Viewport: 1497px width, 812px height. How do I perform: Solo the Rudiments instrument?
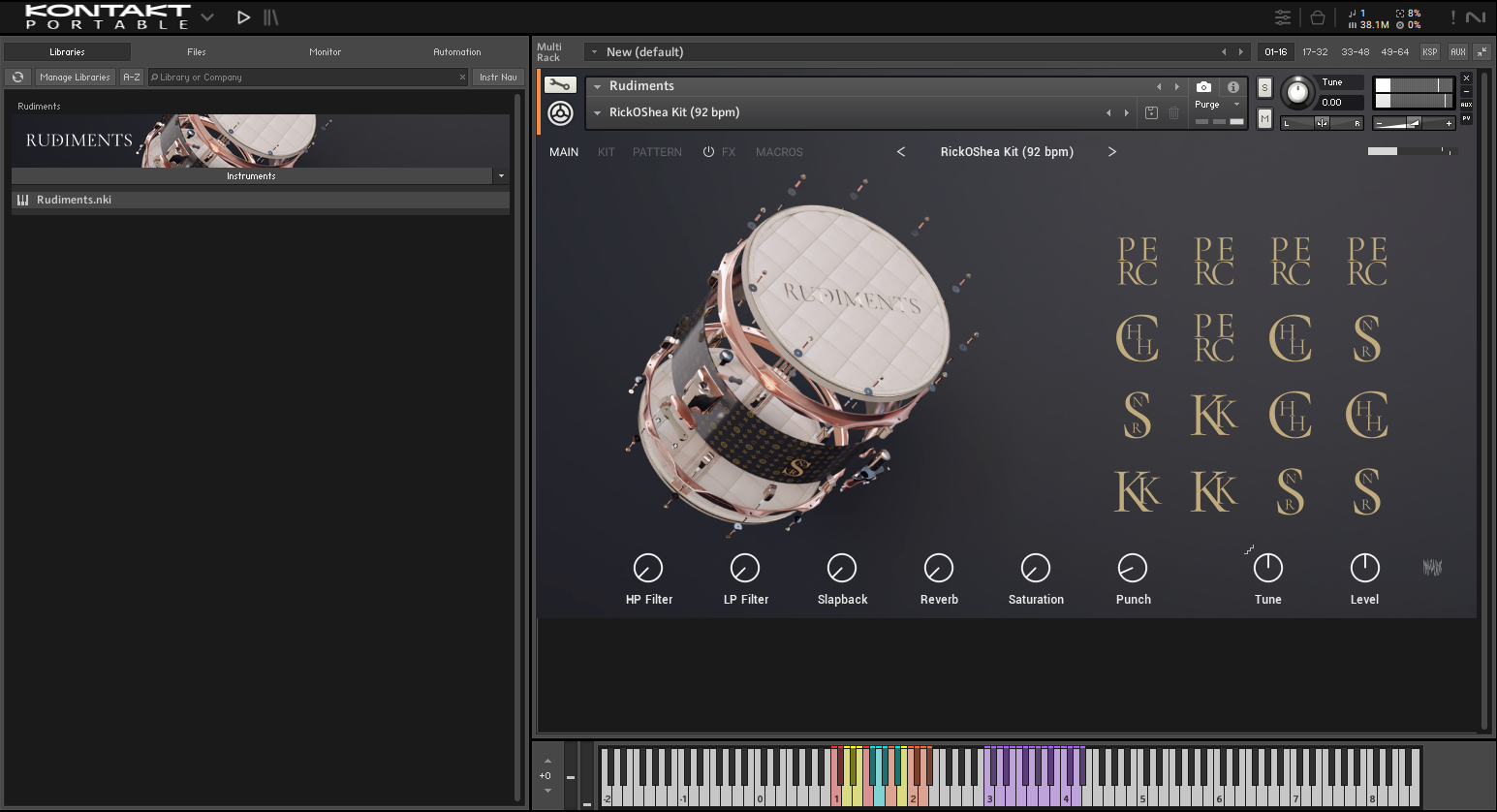(1264, 87)
